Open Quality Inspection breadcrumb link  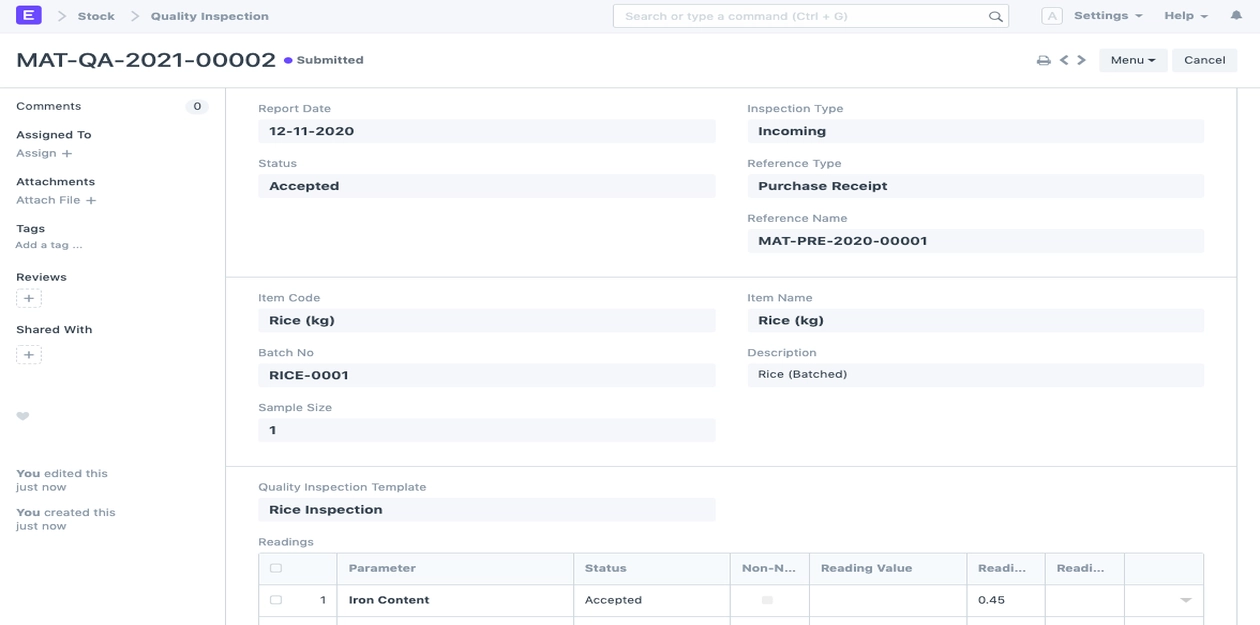coord(209,16)
